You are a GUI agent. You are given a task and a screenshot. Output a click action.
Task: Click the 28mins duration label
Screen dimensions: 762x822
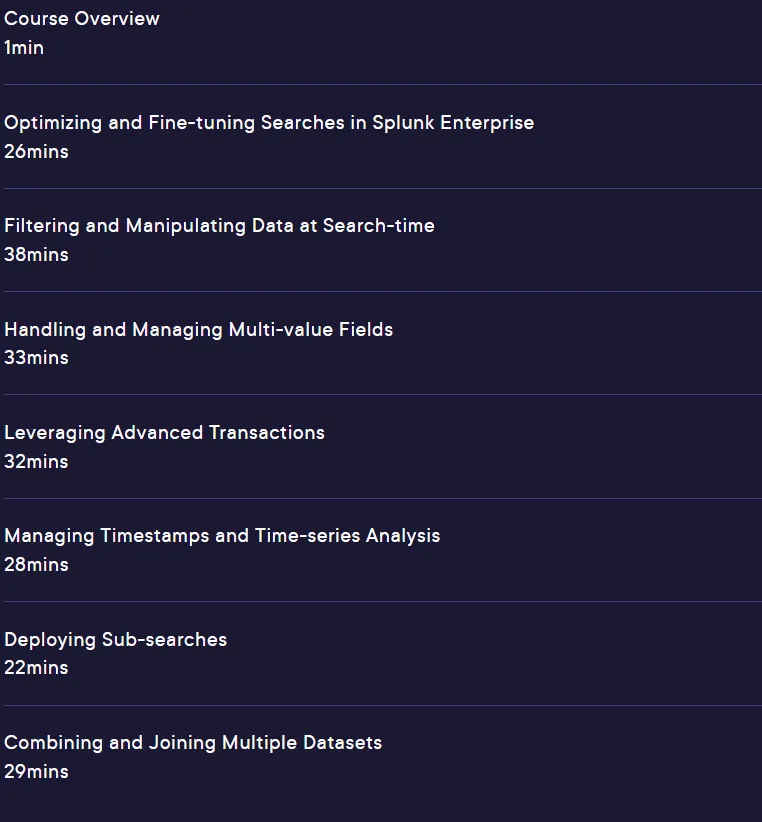[x=36, y=565]
